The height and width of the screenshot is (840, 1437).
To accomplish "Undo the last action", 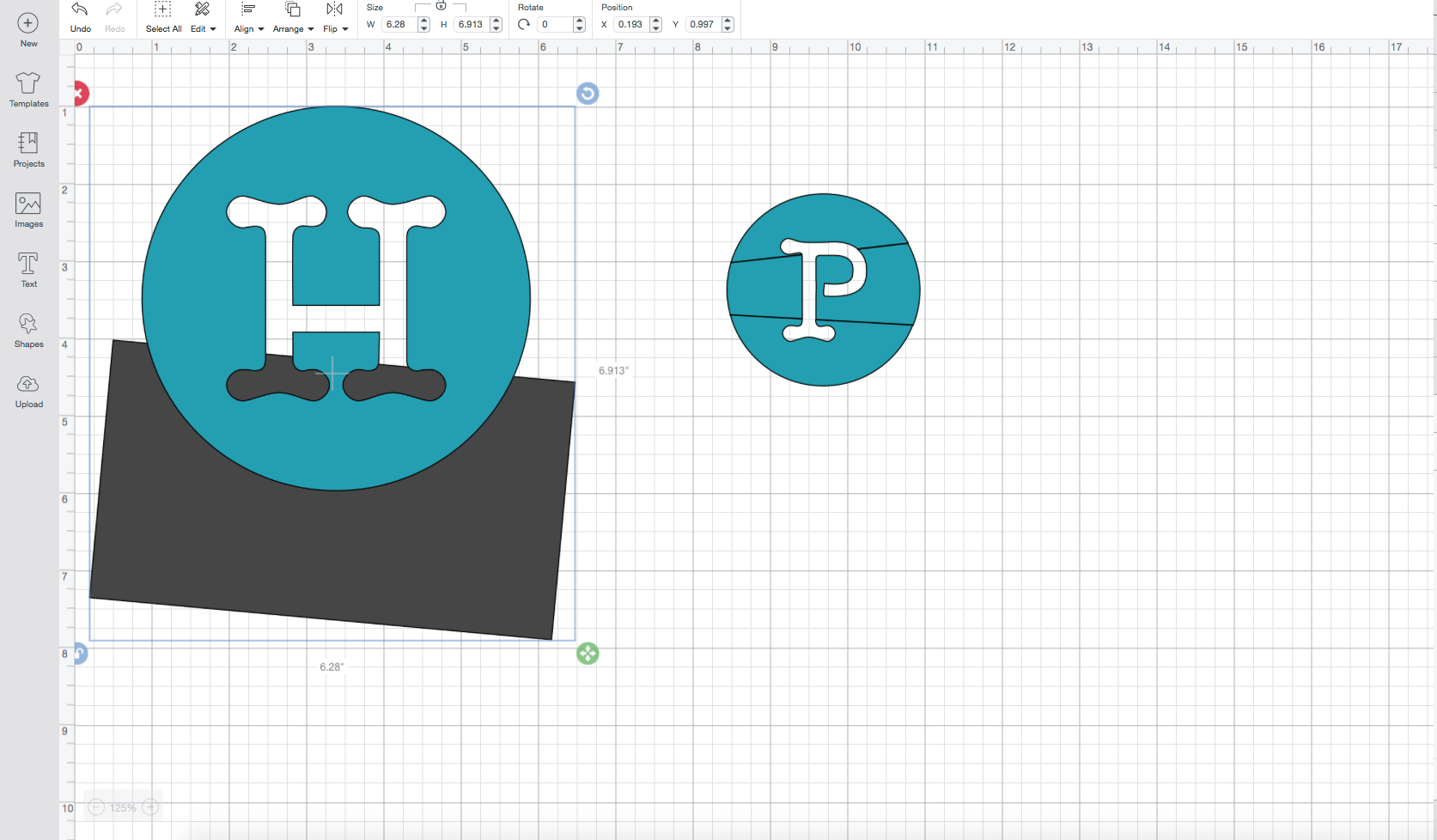I will (80, 17).
